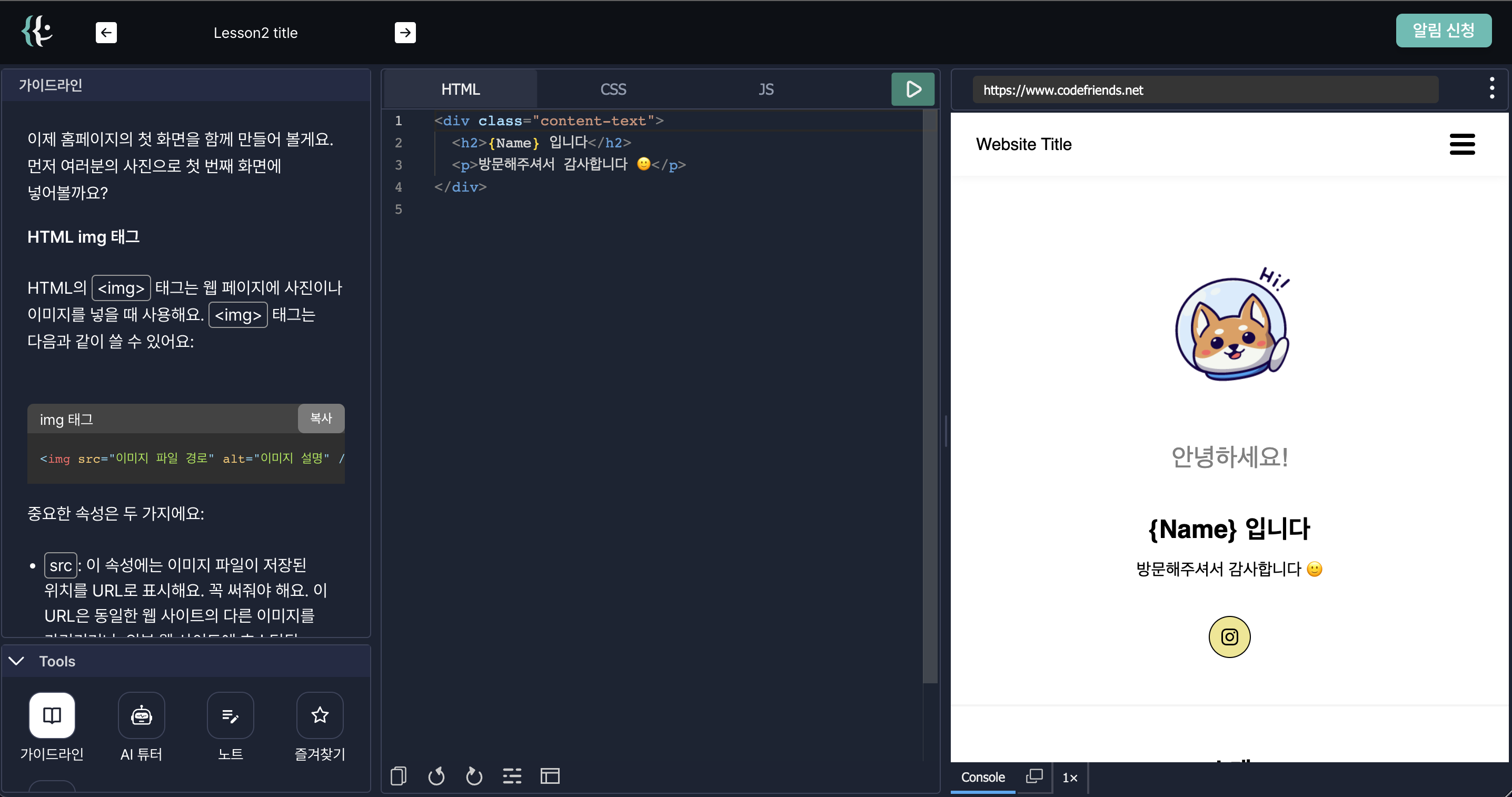Change the editor layout using the layout icon
This screenshot has height=797, width=1512.
tap(550, 776)
